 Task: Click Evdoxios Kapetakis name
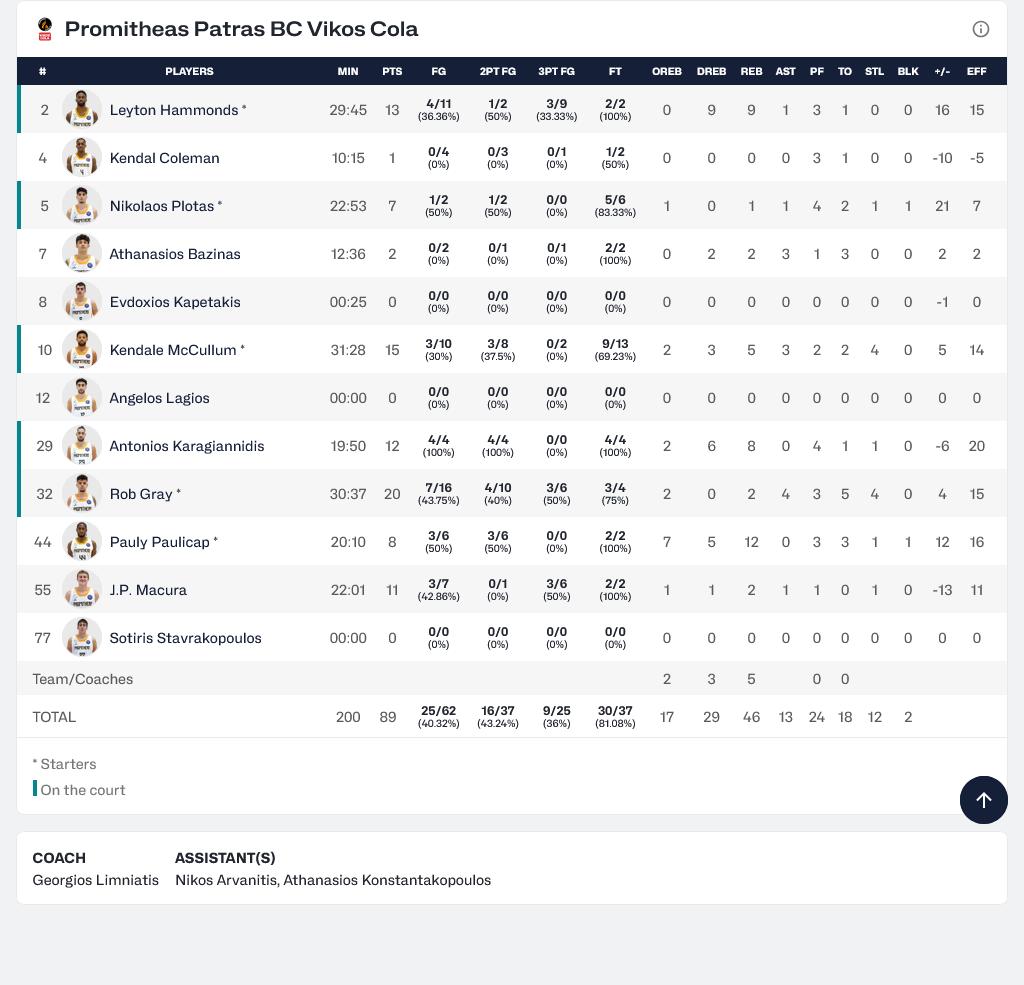[174, 302]
